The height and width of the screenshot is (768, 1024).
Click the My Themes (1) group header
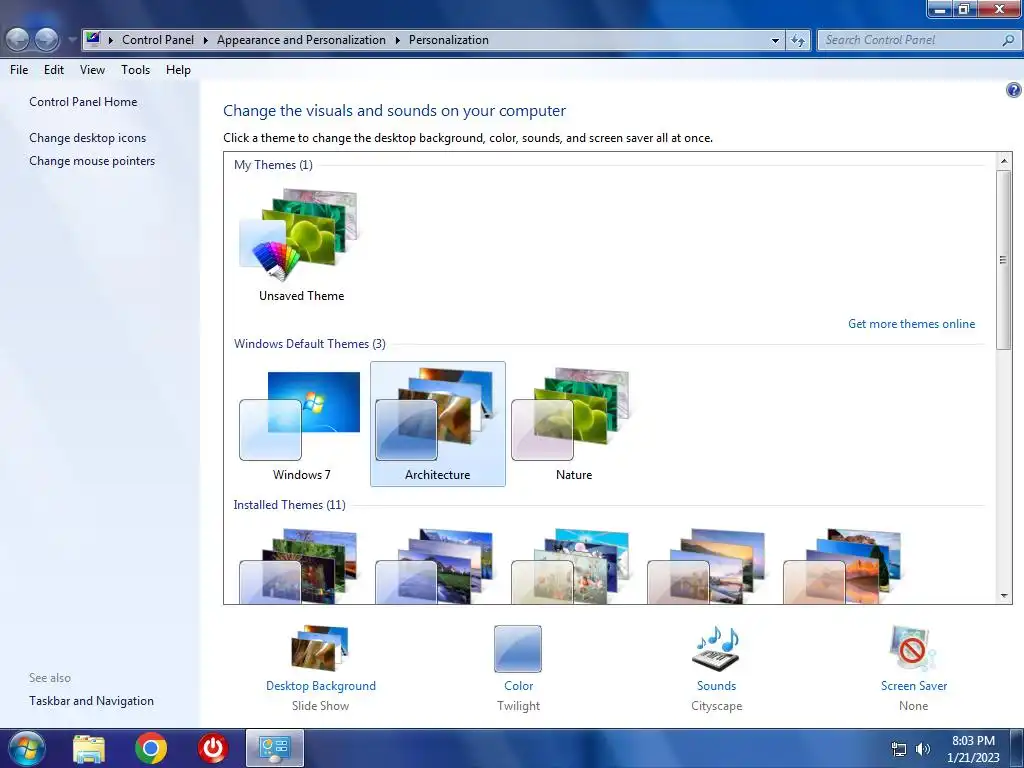click(273, 165)
